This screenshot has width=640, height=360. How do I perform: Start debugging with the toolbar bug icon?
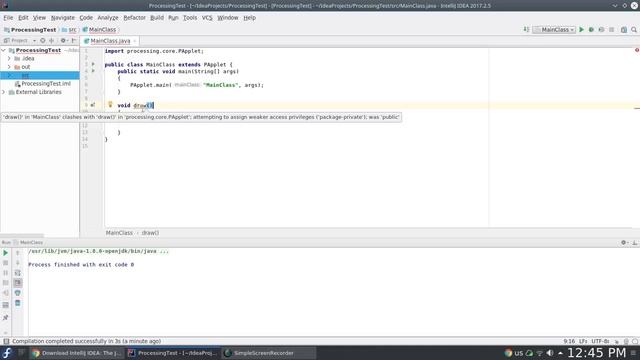pyautogui.click(x=591, y=29)
